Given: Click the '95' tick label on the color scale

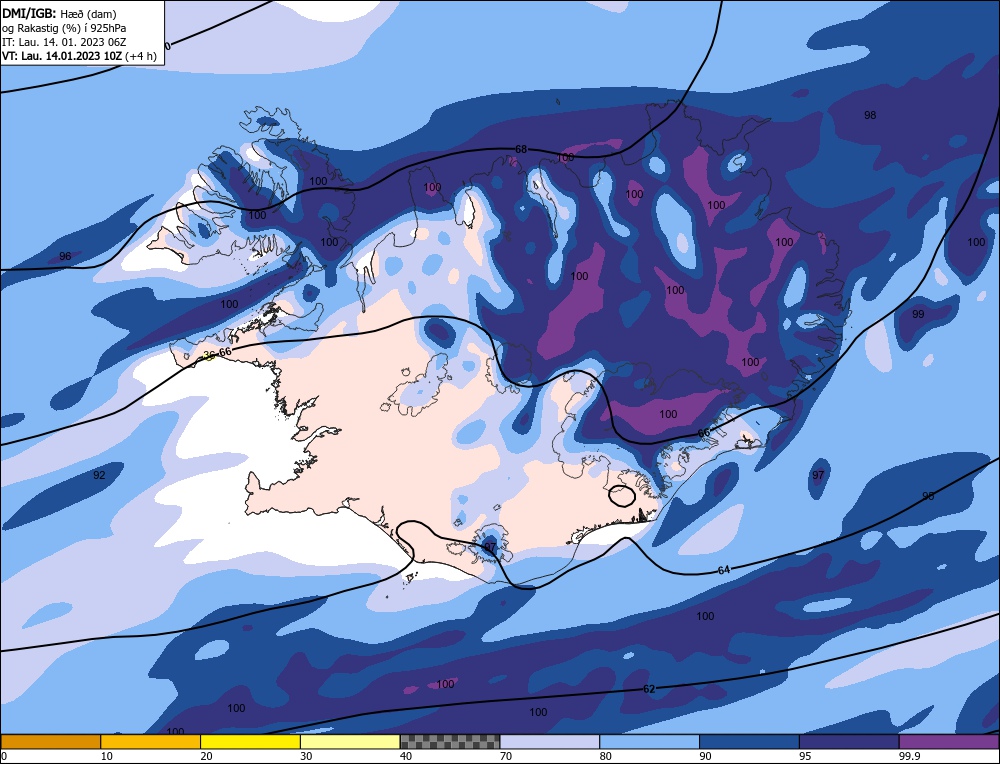Looking at the screenshot, I should 805,756.
